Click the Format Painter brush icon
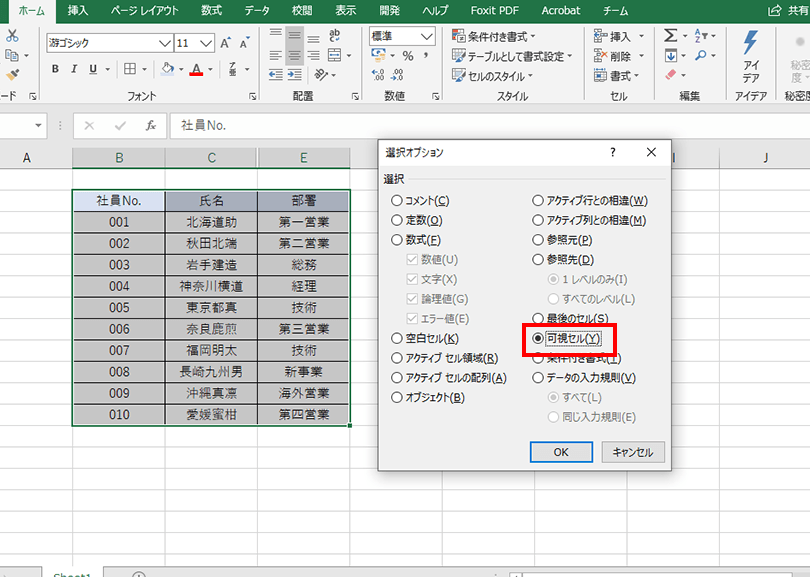The image size is (810, 577). 12,75
